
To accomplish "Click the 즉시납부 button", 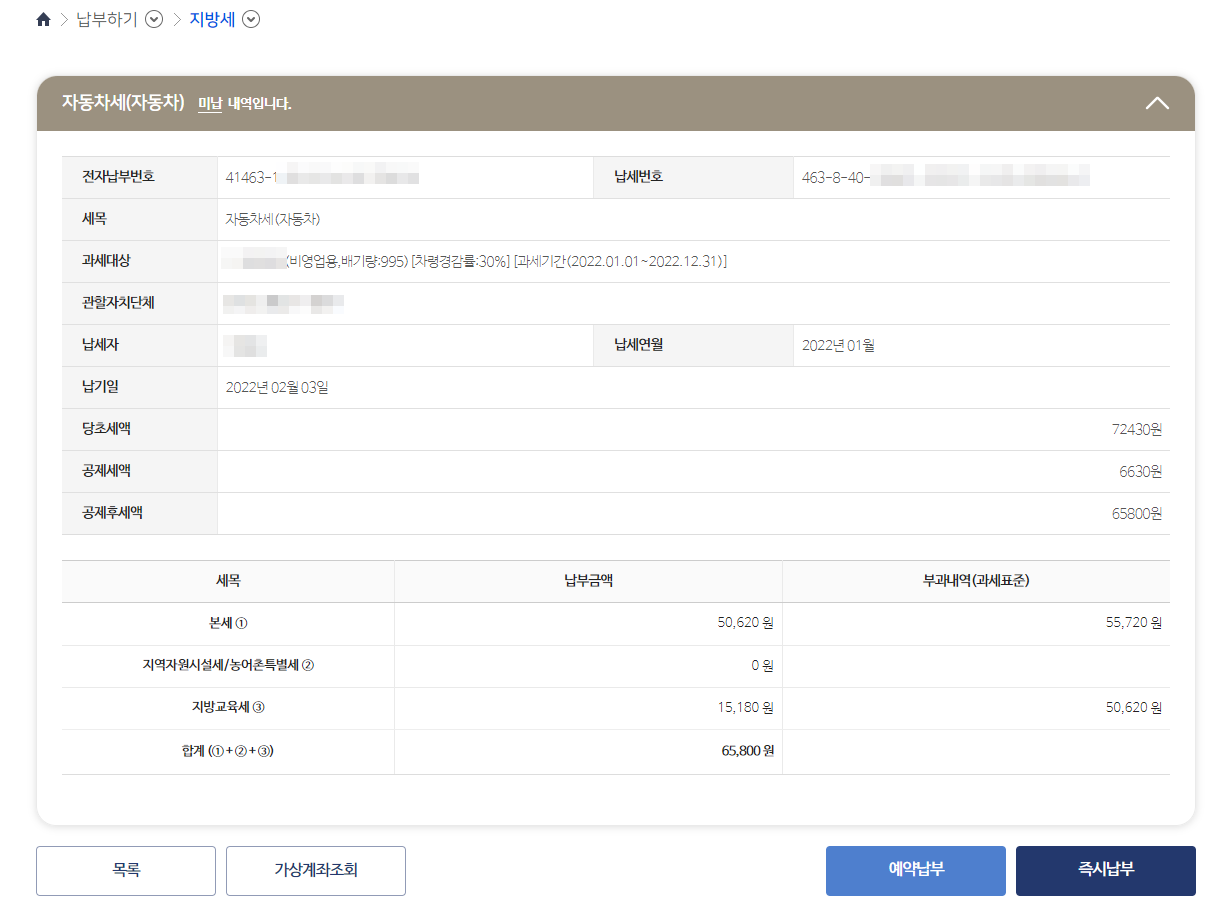I will click(x=1106, y=870).
